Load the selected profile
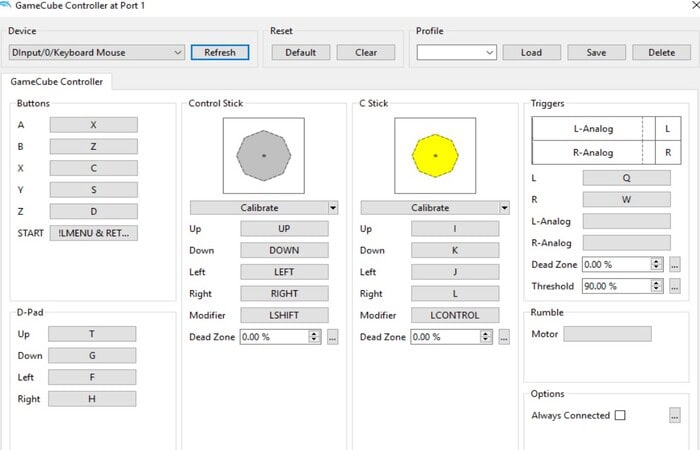Viewport: 700px width, 450px height. (x=532, y=53)
